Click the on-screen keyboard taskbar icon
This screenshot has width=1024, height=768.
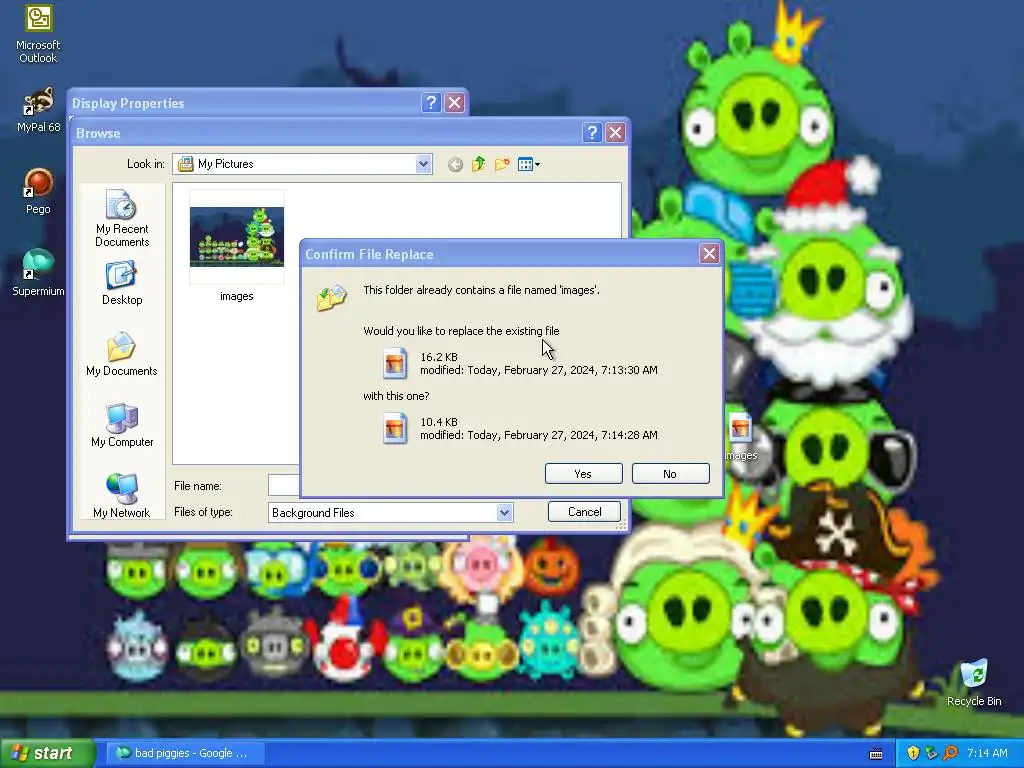tap(876, 754)
